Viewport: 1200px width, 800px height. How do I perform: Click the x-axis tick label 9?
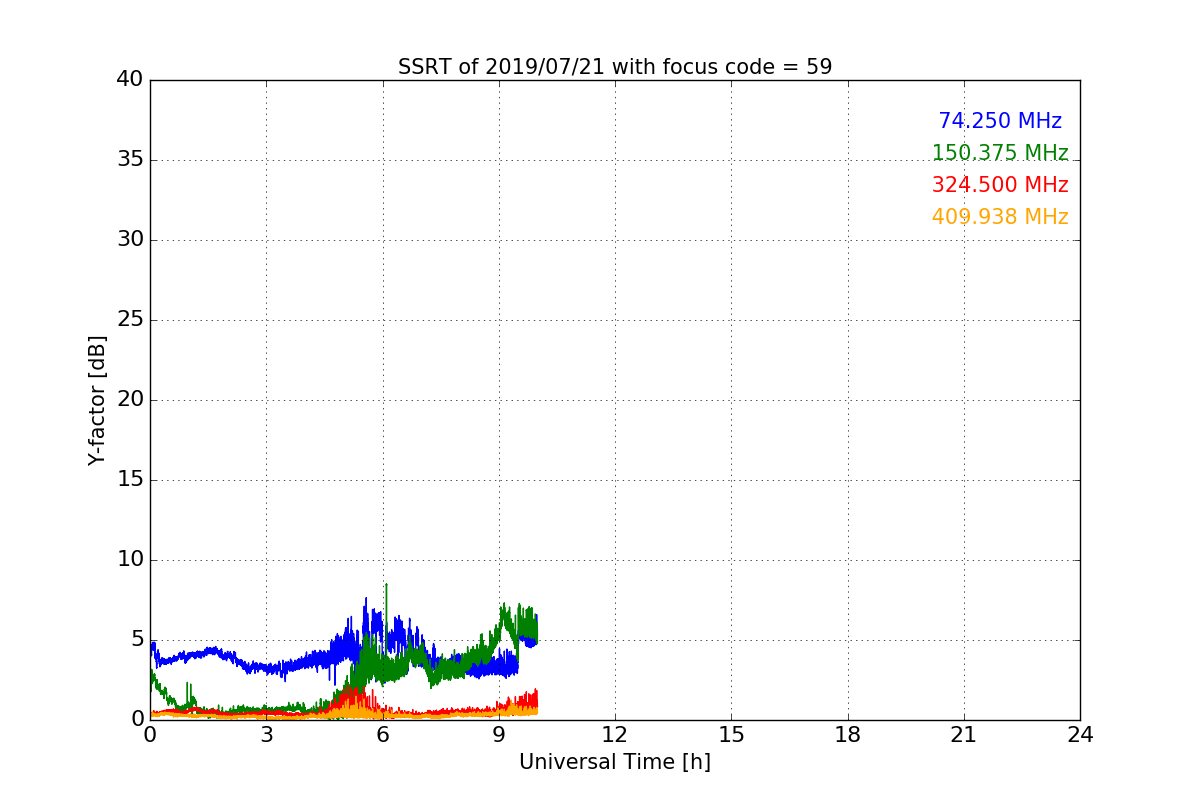coord(499,735)
